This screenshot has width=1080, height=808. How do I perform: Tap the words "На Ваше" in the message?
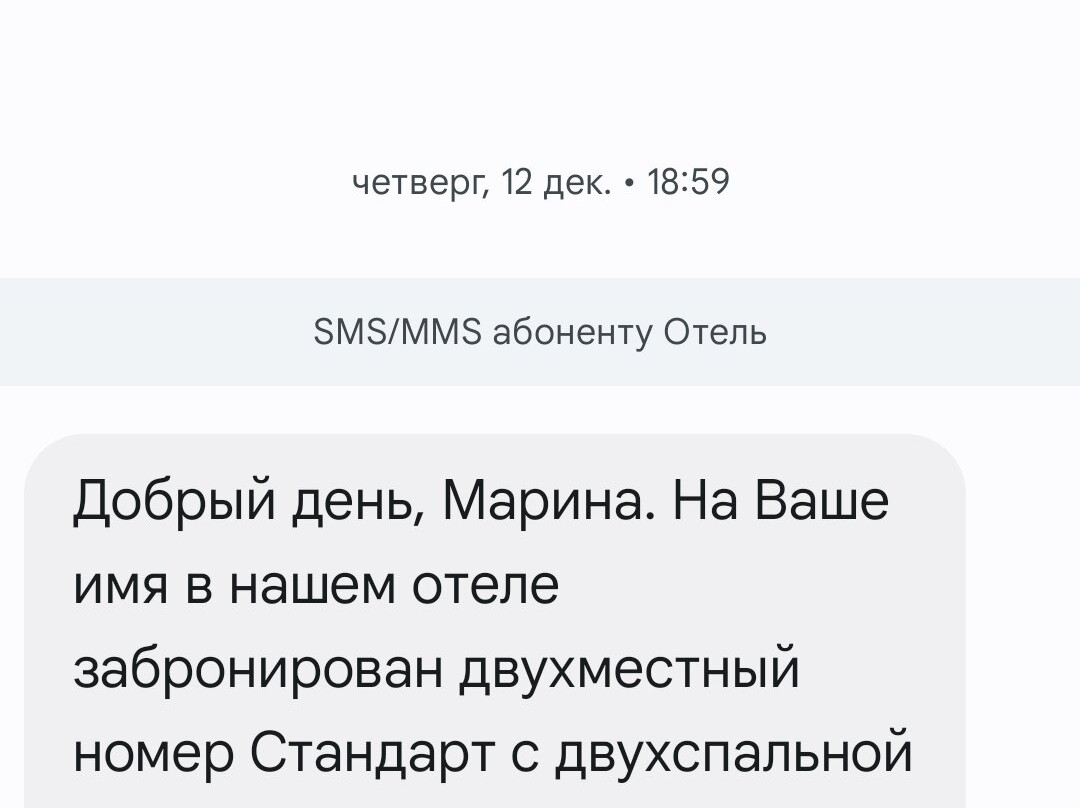(x=780, y=501)
